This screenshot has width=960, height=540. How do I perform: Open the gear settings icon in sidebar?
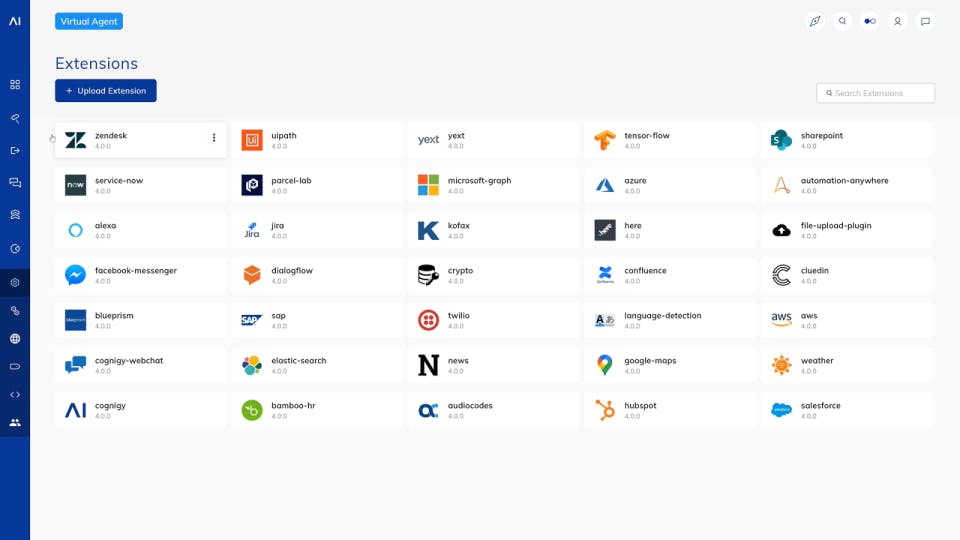point(15,282)
